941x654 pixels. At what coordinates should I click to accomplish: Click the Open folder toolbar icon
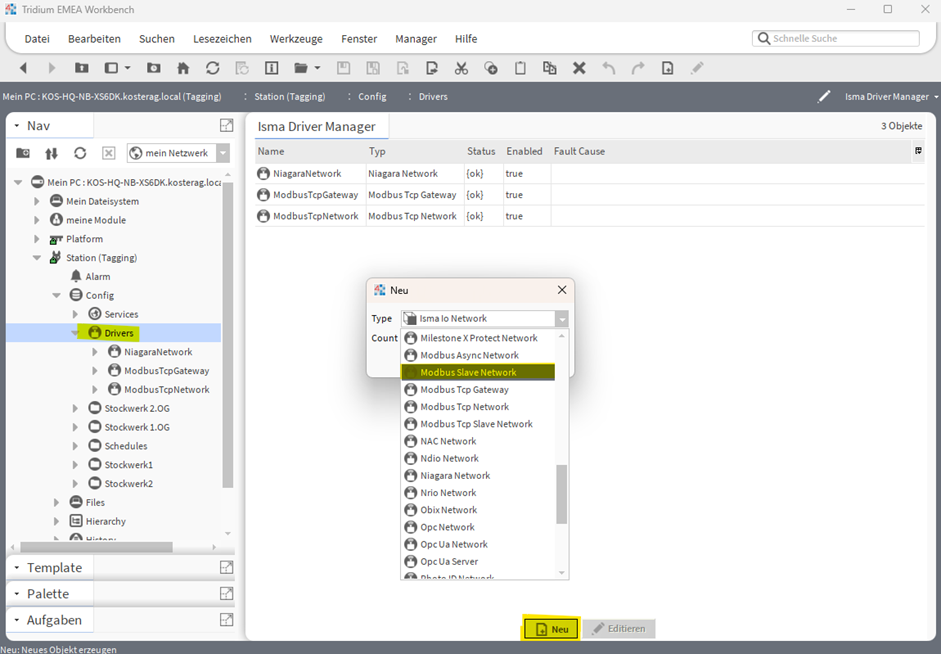point(301,68)
